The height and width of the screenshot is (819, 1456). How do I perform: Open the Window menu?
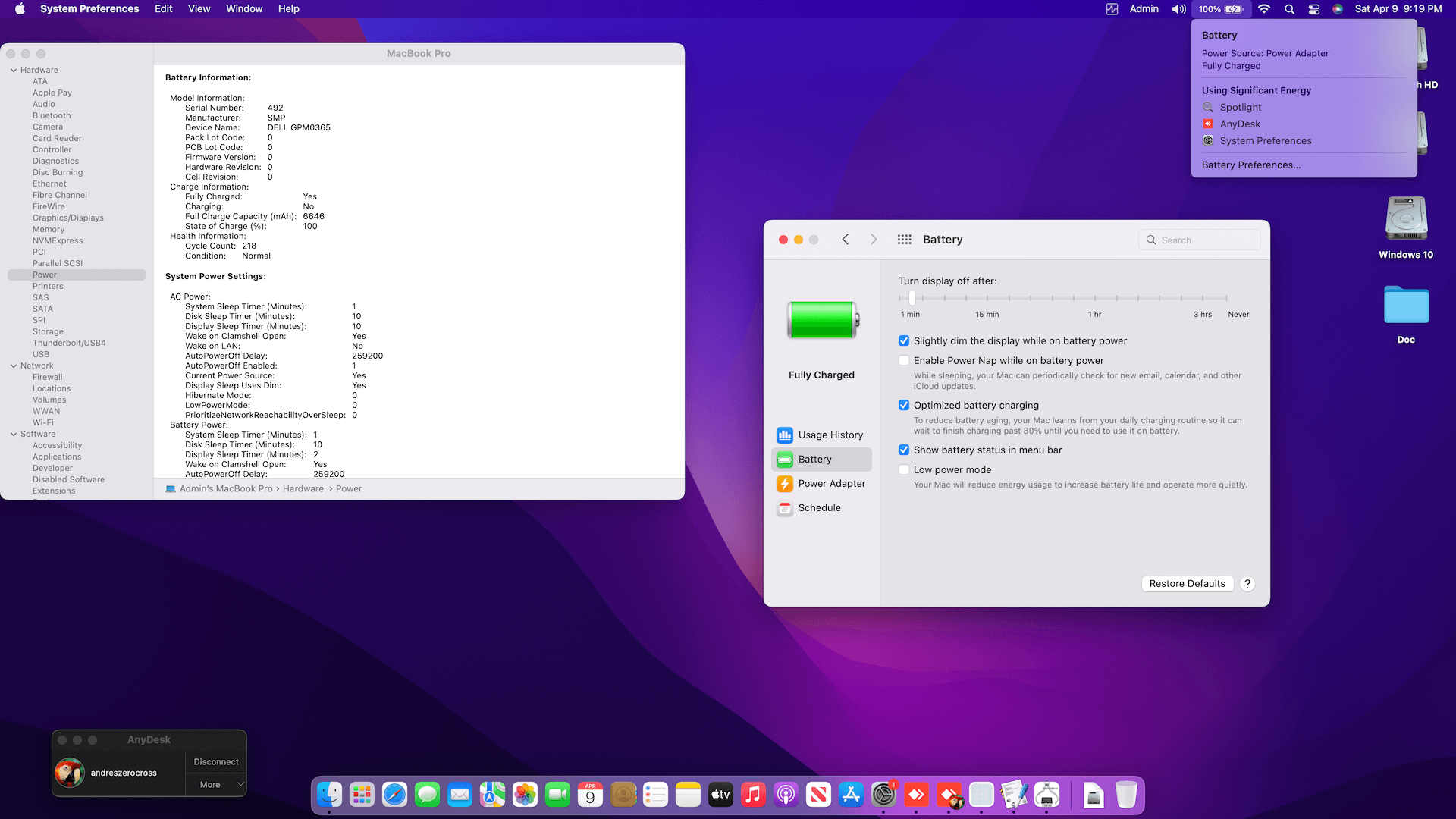[x=244, y=9]
